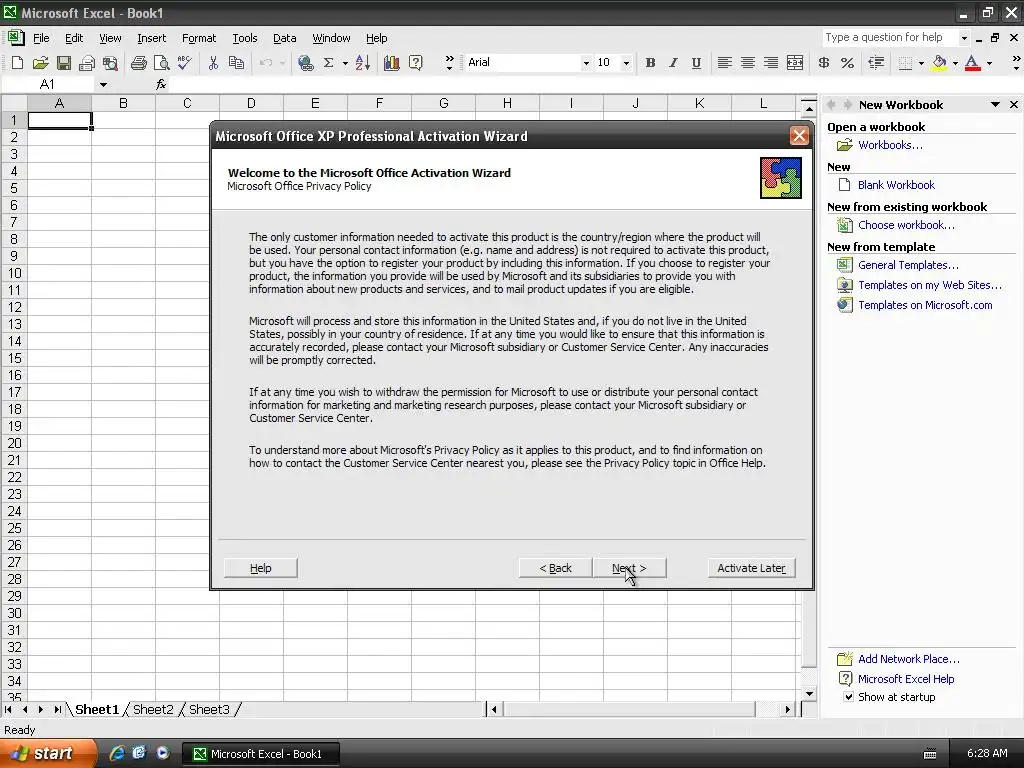Save the workbook using the Save icon
This screenshot has width=1024, height=768.
[x=63, y=63]
